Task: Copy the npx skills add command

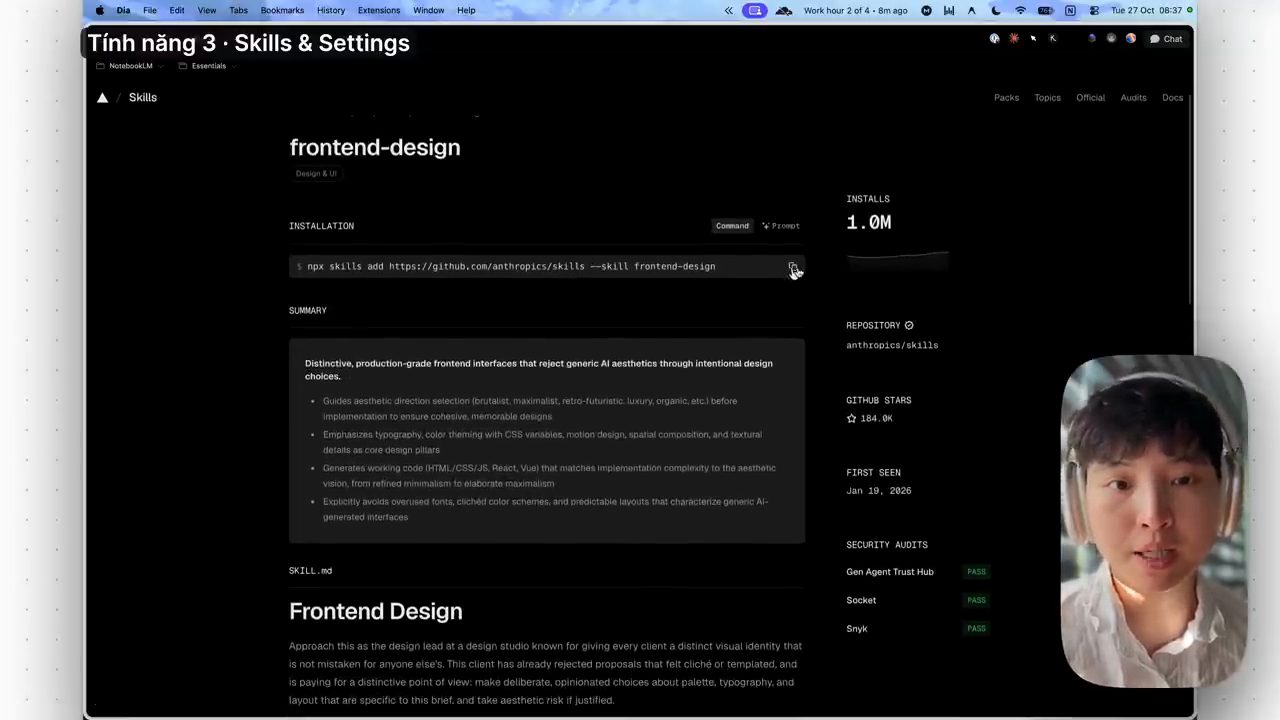Action: click(793, 267)
